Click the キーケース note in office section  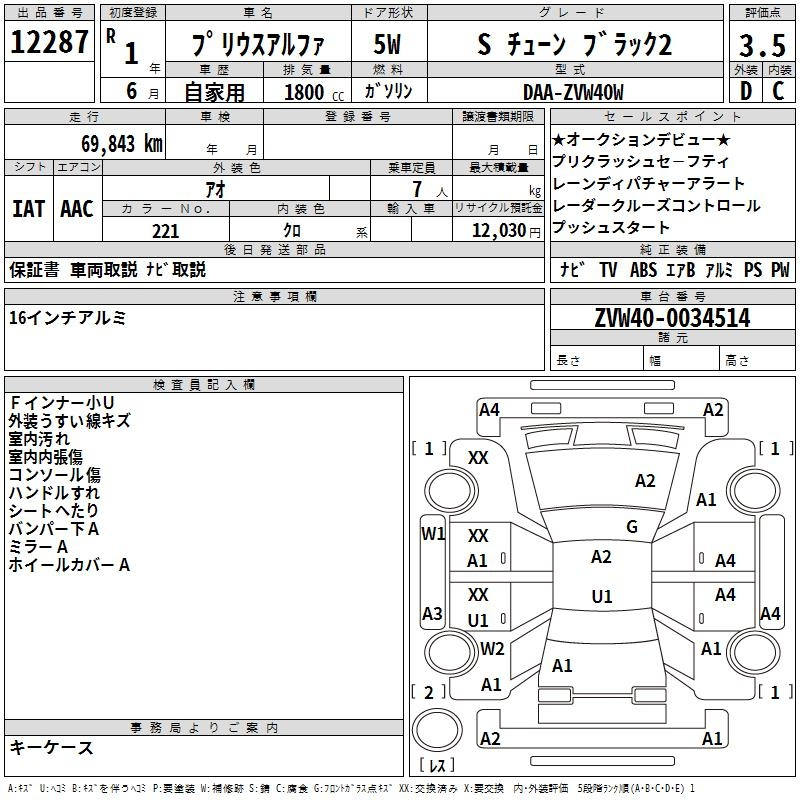coord(52,748)
